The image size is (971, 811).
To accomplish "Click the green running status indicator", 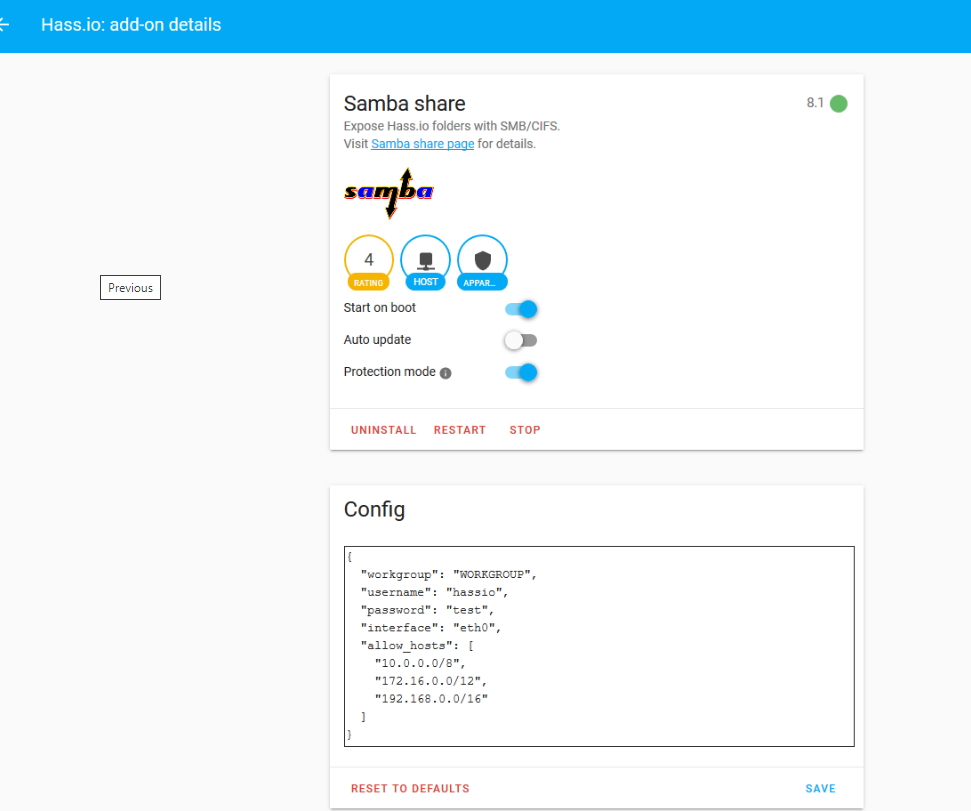I will [x=838, y=103].
